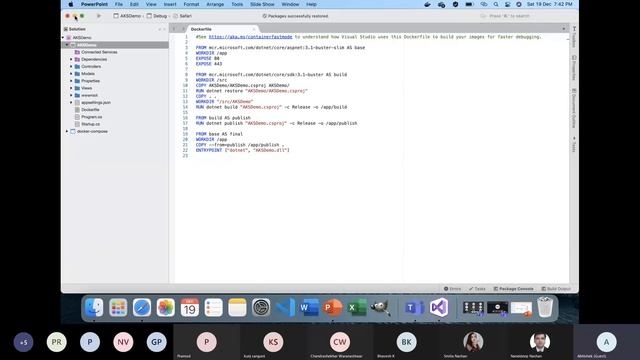Open the Slide Show menu
640x360 pixels.
pos(262,4)
